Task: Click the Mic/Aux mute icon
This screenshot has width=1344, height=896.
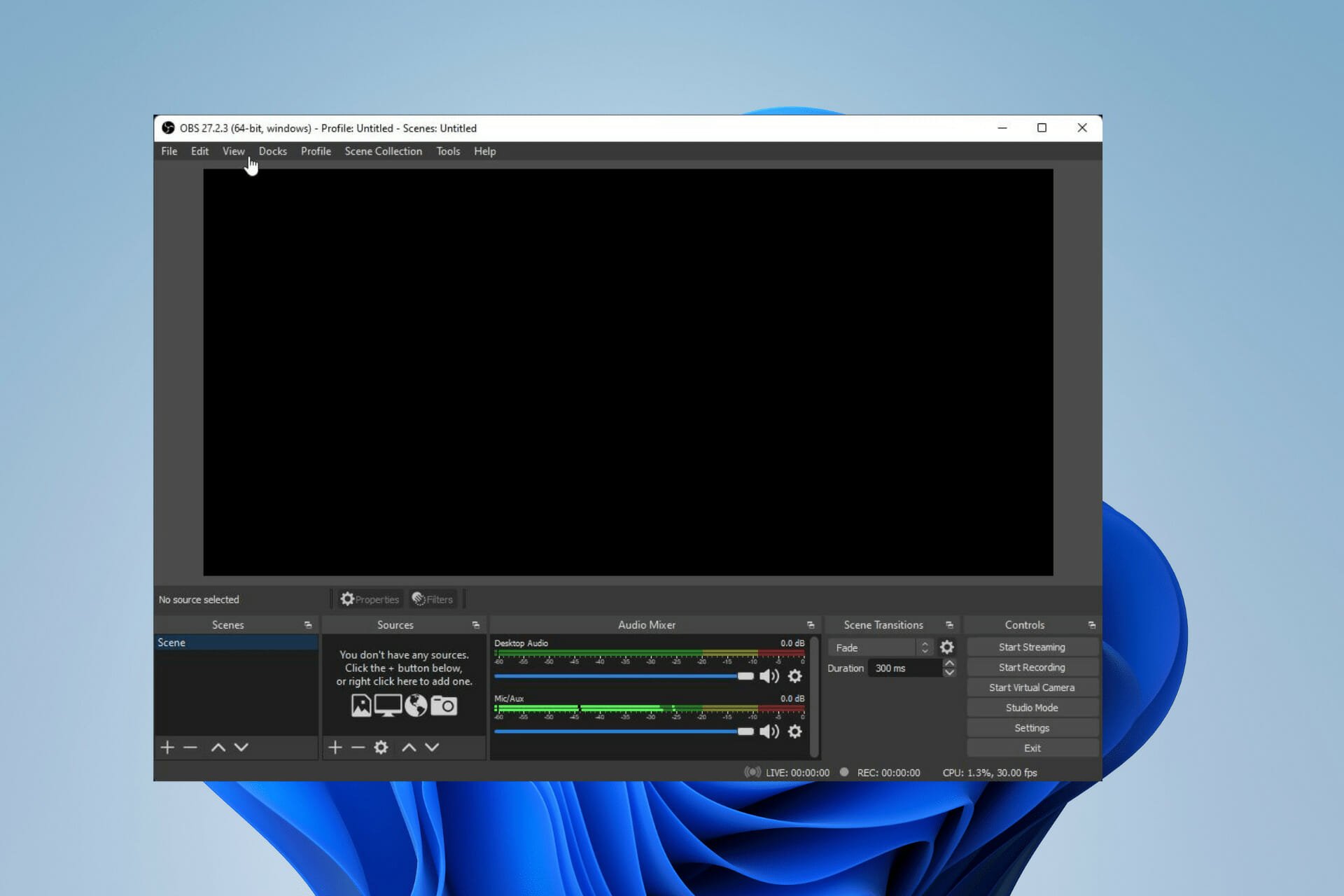Action: (x=769, y=731)
